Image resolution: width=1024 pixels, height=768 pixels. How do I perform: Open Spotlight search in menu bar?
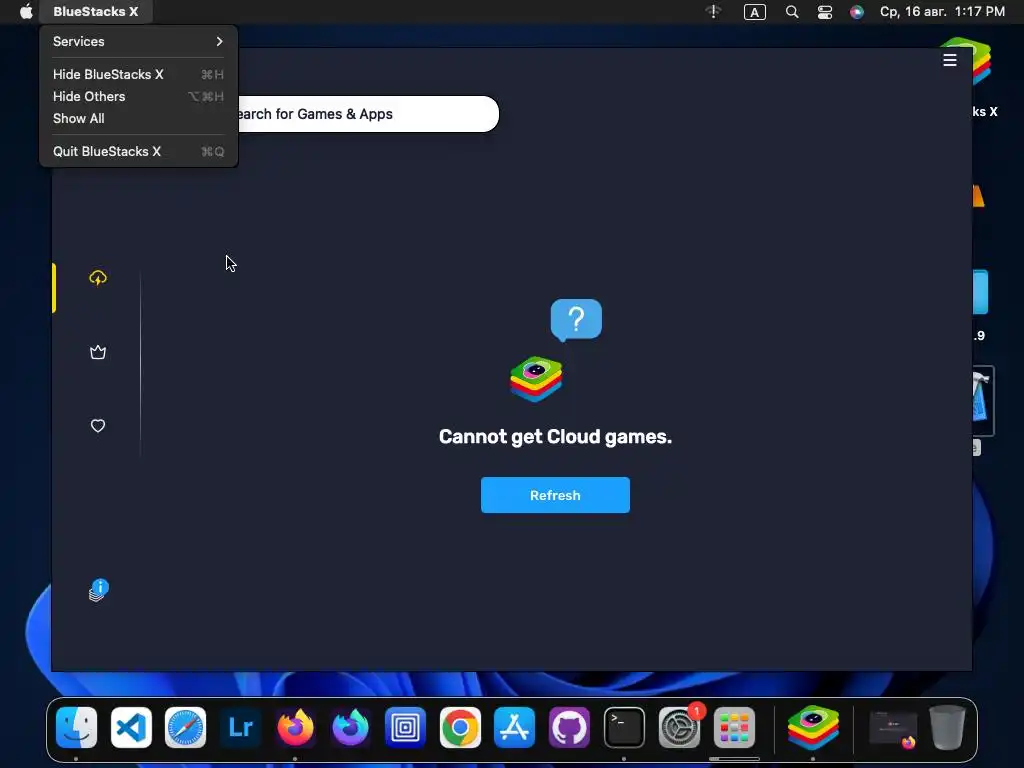(792, 12)
